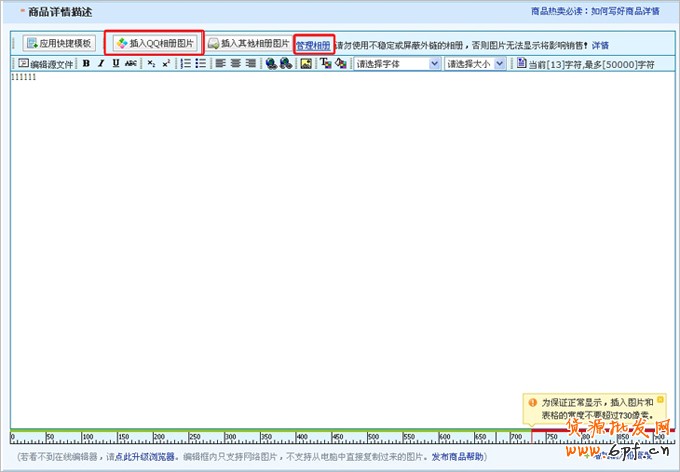The image size is (680, 472).
Task: Apply underline formatting
Action: click(116, 63)
